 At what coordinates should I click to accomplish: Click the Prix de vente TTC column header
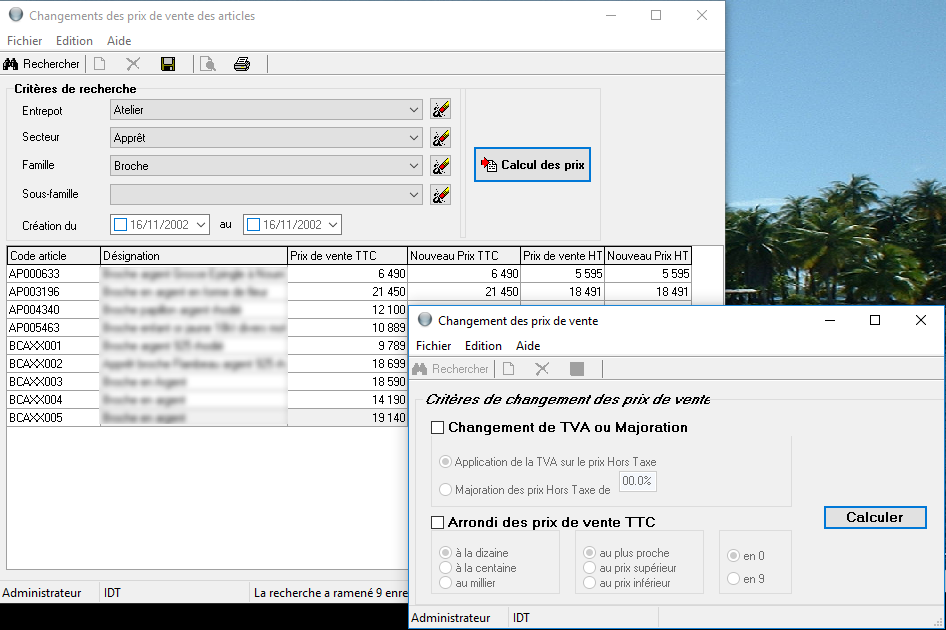pyautogui.click(x=347, y=256)
